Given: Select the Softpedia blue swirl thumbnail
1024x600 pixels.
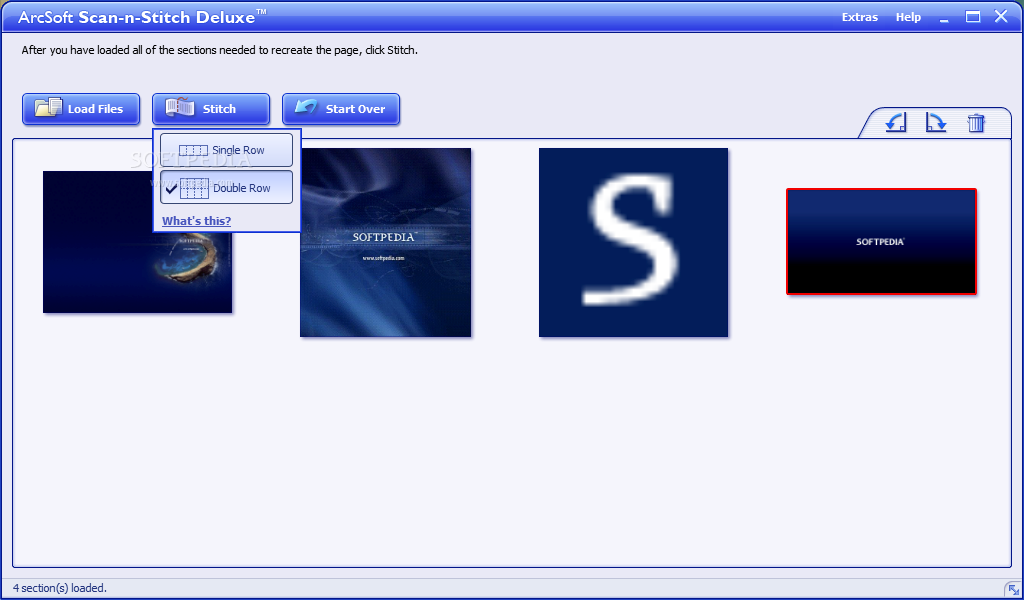Looking at the screenshot, I should (x=385, y=242).
